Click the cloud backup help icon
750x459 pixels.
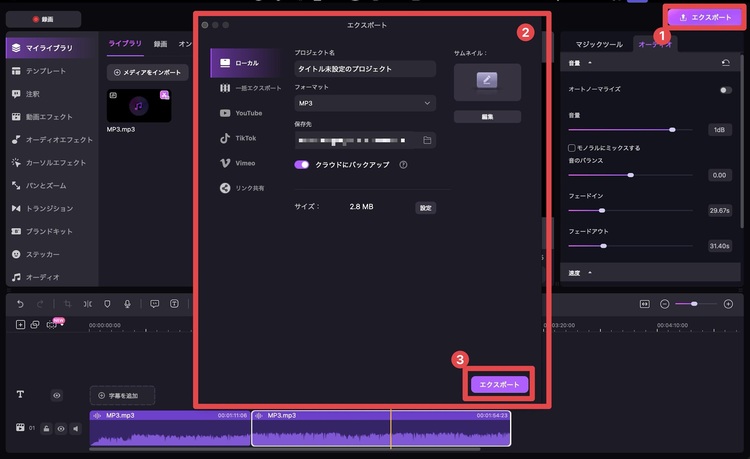(x=403, y=164)
